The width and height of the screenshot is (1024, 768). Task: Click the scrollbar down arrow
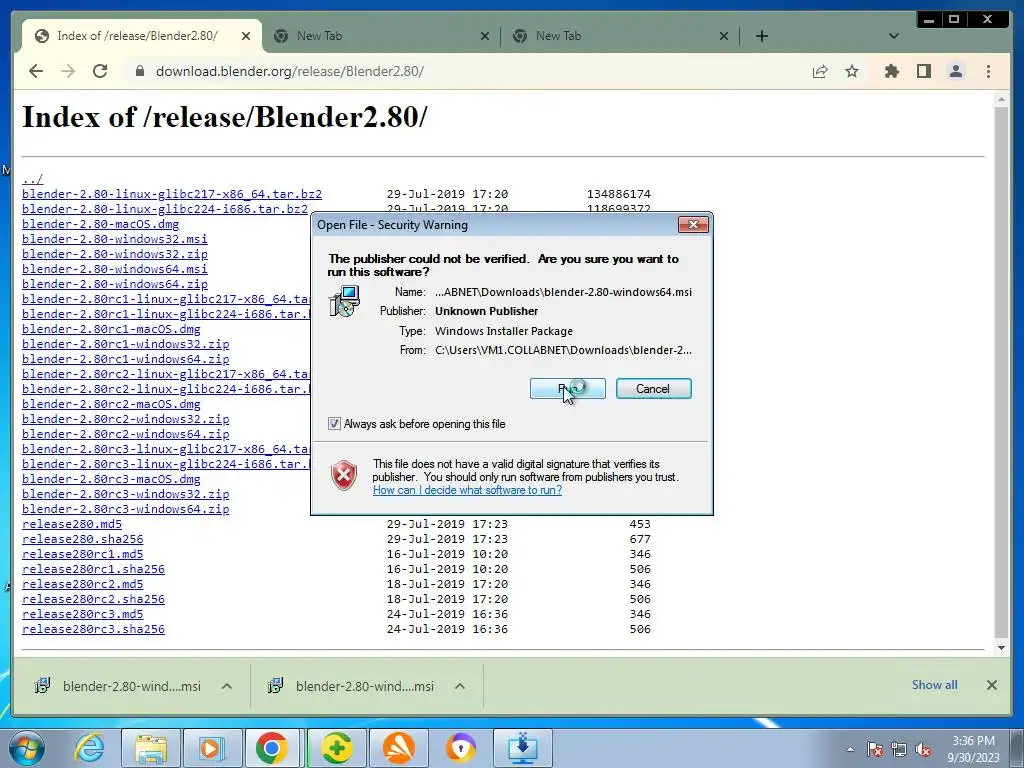[1001, 647]
